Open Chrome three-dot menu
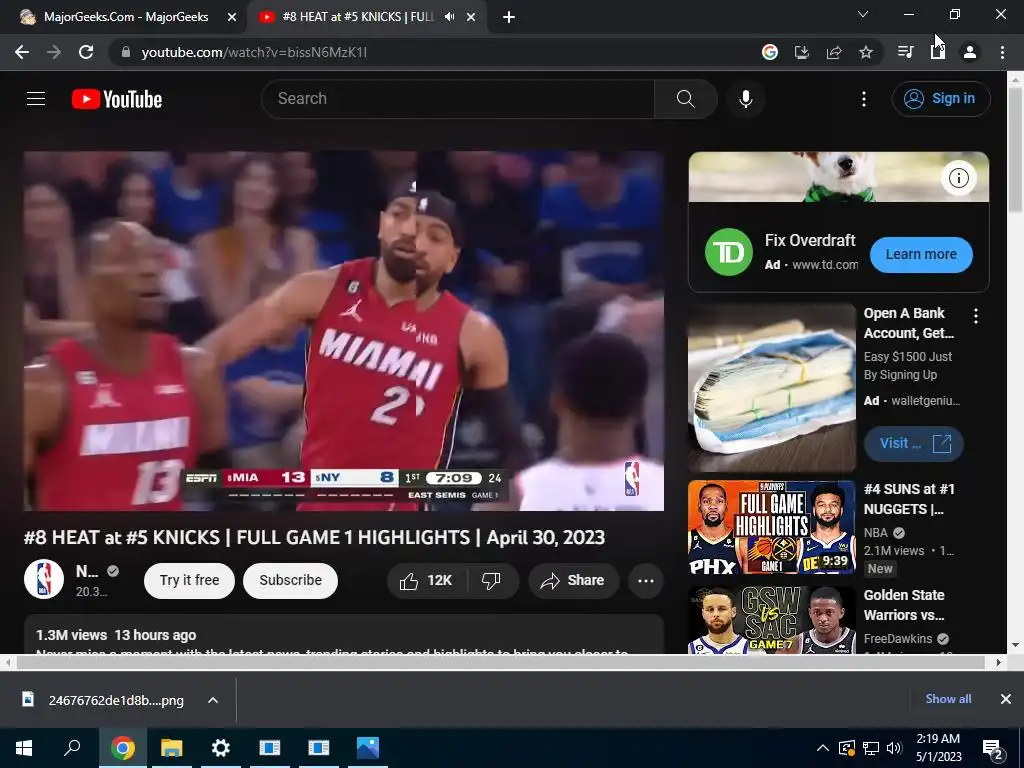Viewport: 1024px width, 768px height. point(1002,52)
